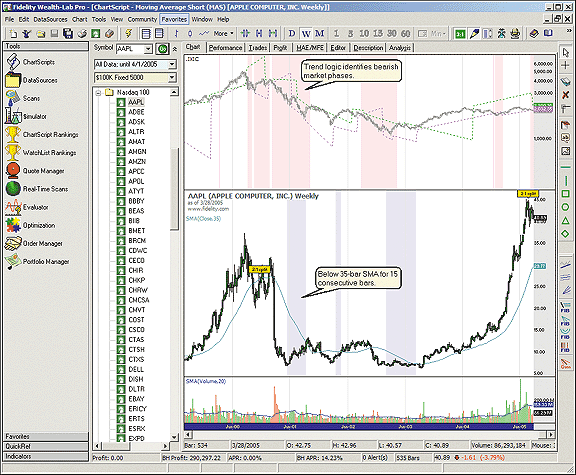Open WatchList Rankings tool

pyautogui.click(x=41, y=153)
